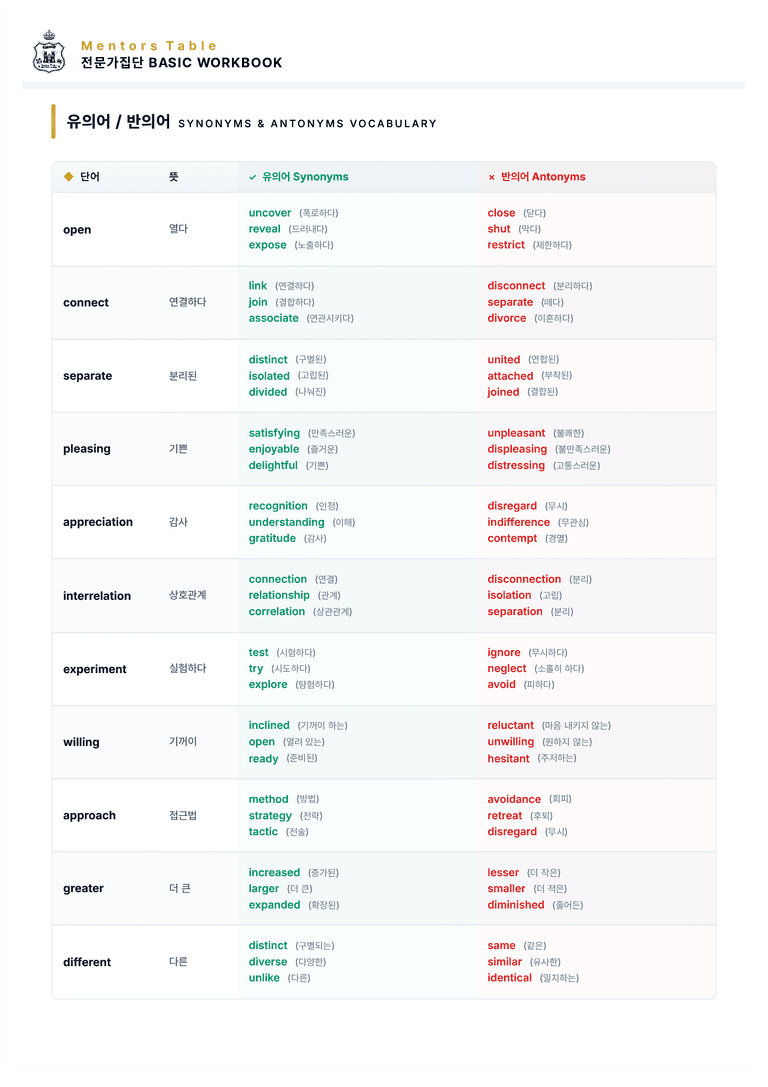Select the word 'appreciation'
The width and height of the screenshot is (768, 1087).
pos(98,522)
